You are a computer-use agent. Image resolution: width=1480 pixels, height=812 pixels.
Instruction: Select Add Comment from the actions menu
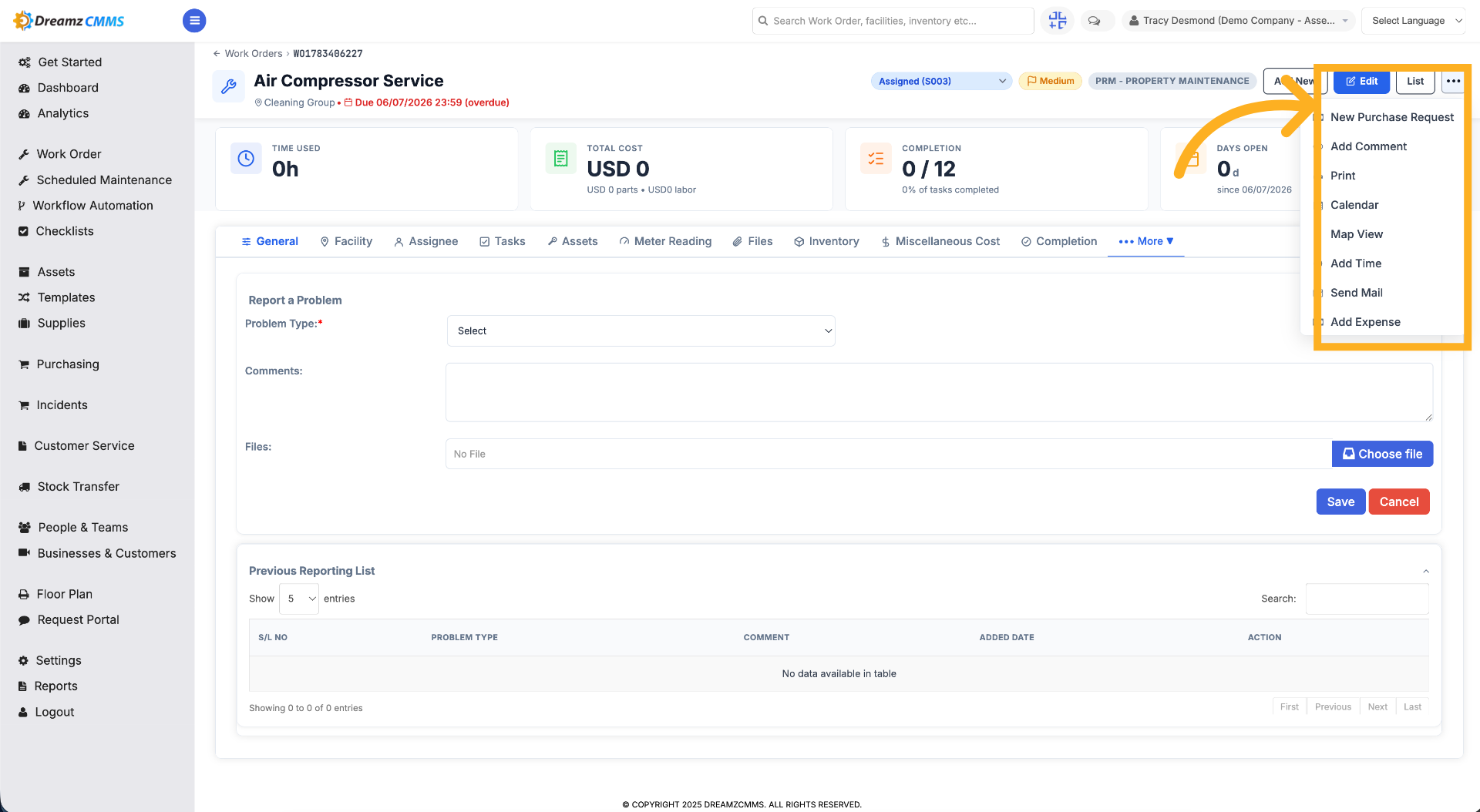[1368, 146]
